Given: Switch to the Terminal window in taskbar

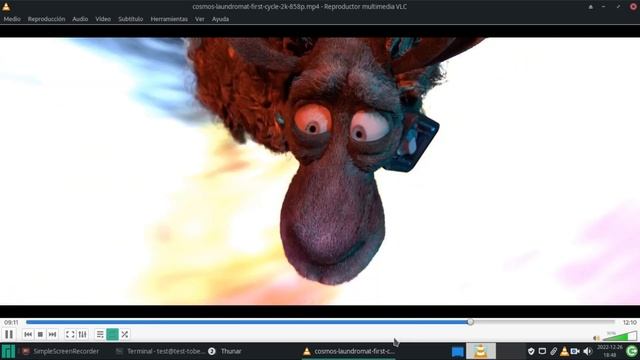Looking at the screenshot, I should [160, 351].
